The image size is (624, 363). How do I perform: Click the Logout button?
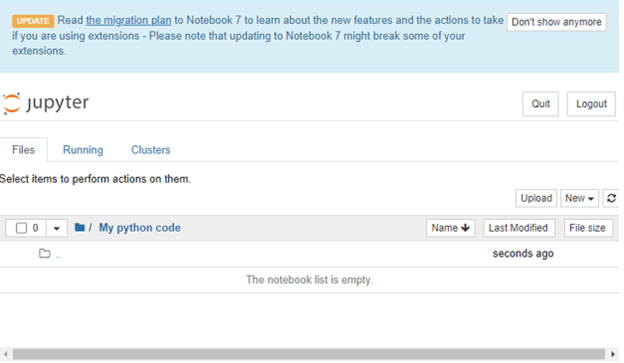click(x=591, y=104)
